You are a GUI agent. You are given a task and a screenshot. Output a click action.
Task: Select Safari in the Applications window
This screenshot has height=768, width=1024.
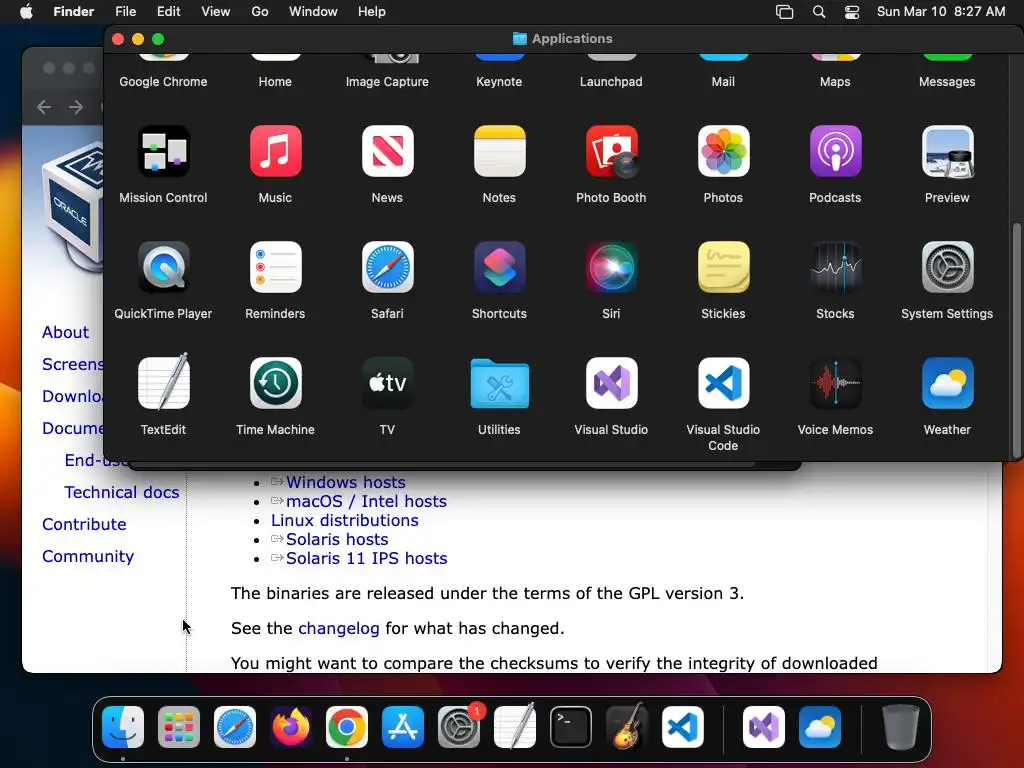(387, 267)
